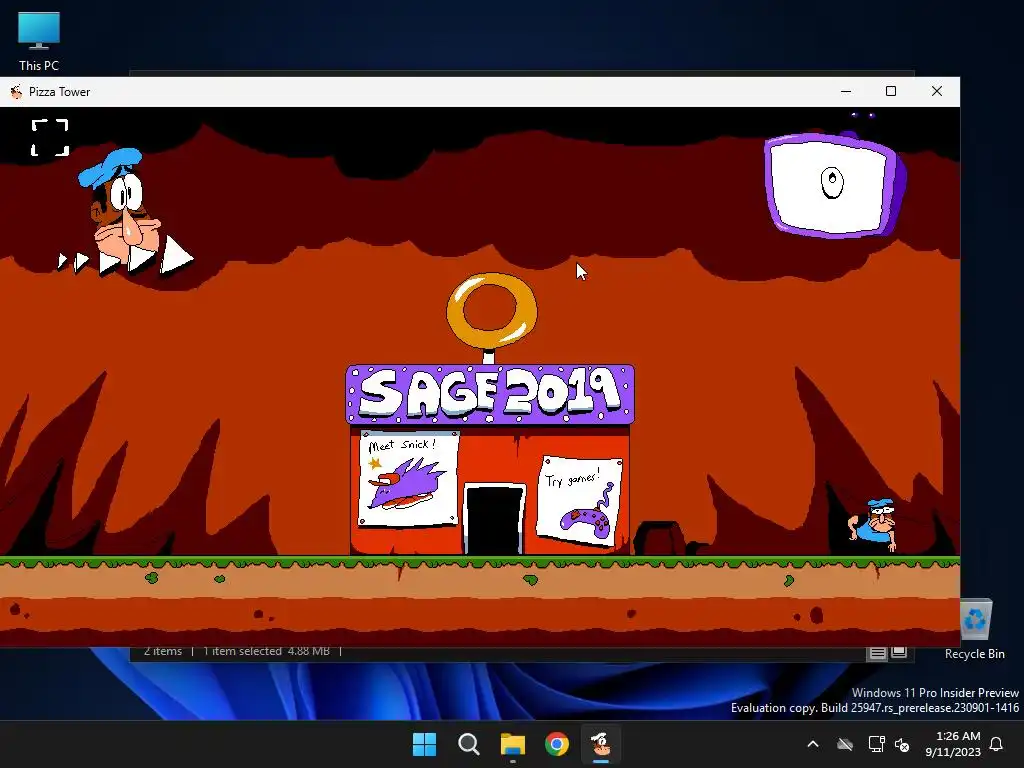Click the 'Try games!' controller poster
Screen dimensions: 1024x768
tap(579, 501)
